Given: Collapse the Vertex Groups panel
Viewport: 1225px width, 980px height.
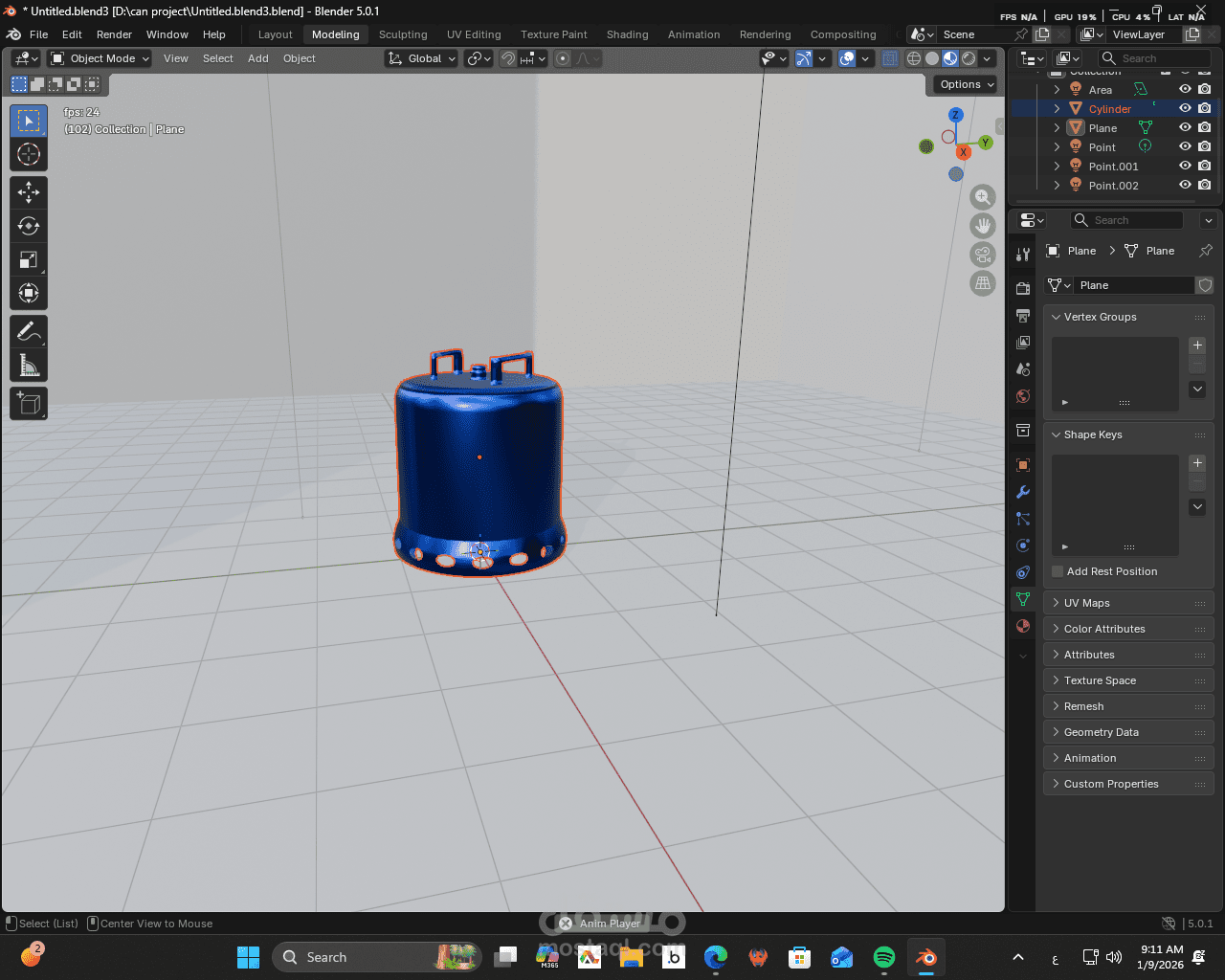Looking at the screenshot, I should (1127, 317).
